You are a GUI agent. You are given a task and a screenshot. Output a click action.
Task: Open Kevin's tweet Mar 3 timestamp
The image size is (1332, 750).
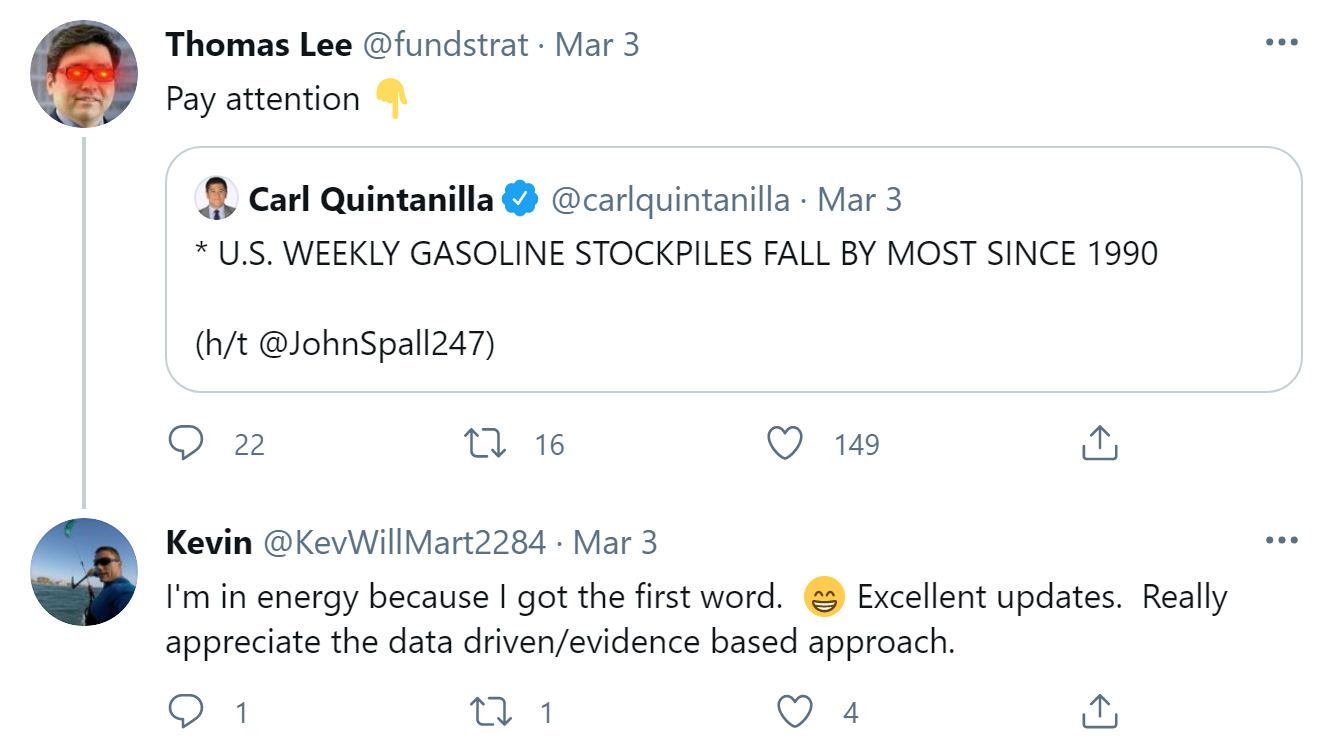616,543
